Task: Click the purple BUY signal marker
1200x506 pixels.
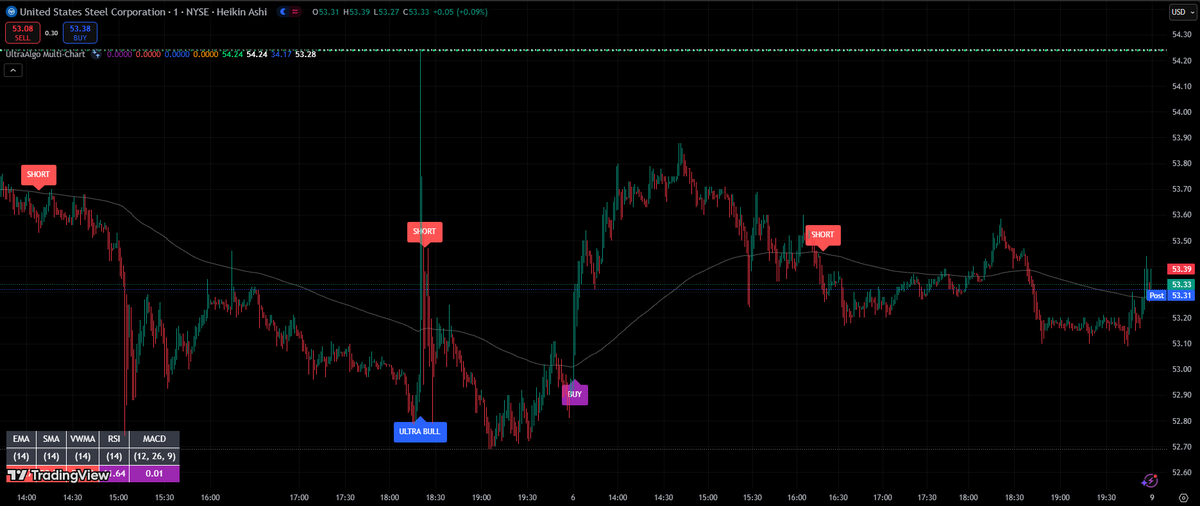Action: click(574, 394)
